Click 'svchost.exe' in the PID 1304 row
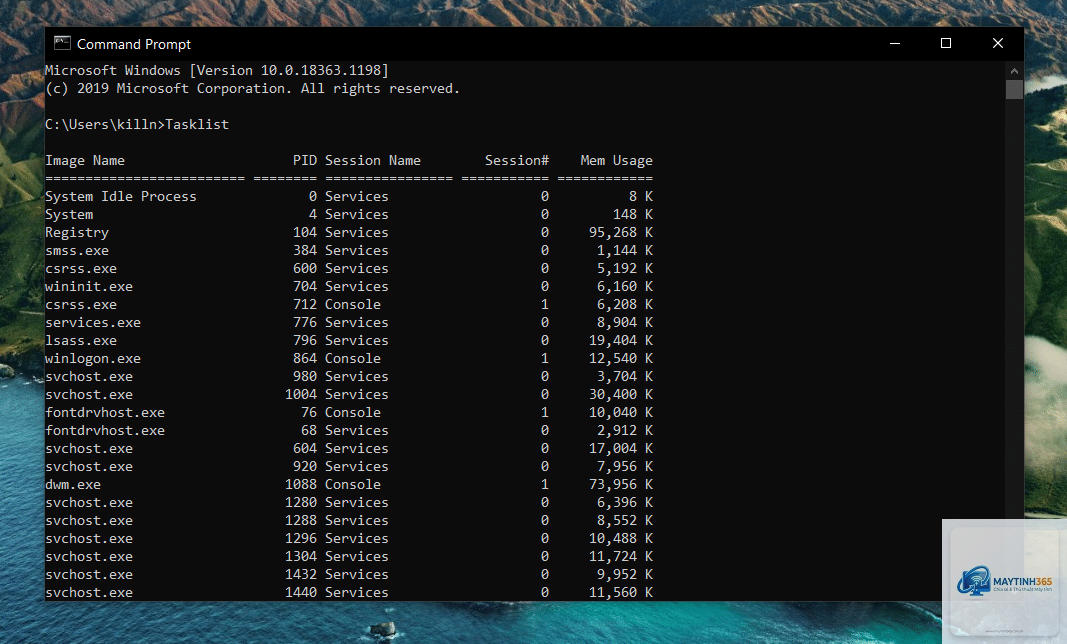 (x=89, y=557)
